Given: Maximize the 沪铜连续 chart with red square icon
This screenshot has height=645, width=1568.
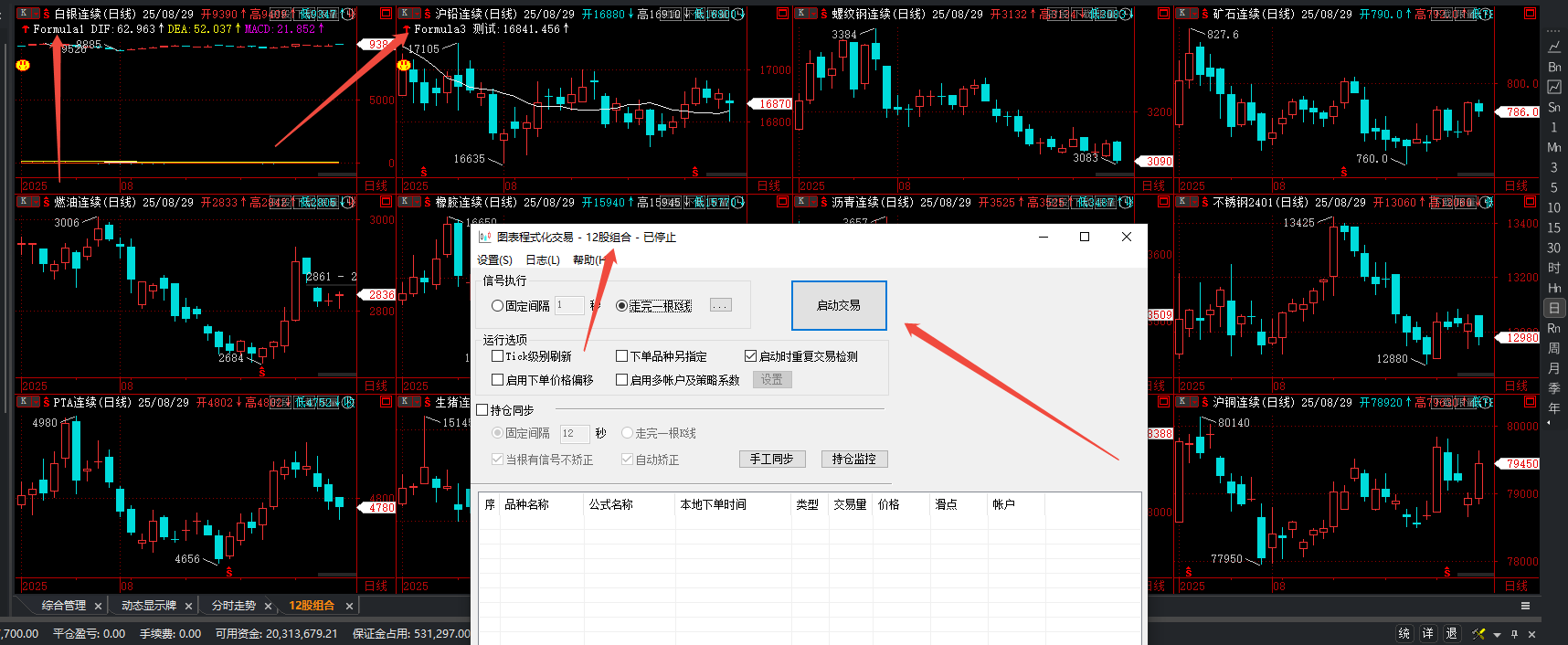Looking at the screenshot, I should pos(1530,402).
